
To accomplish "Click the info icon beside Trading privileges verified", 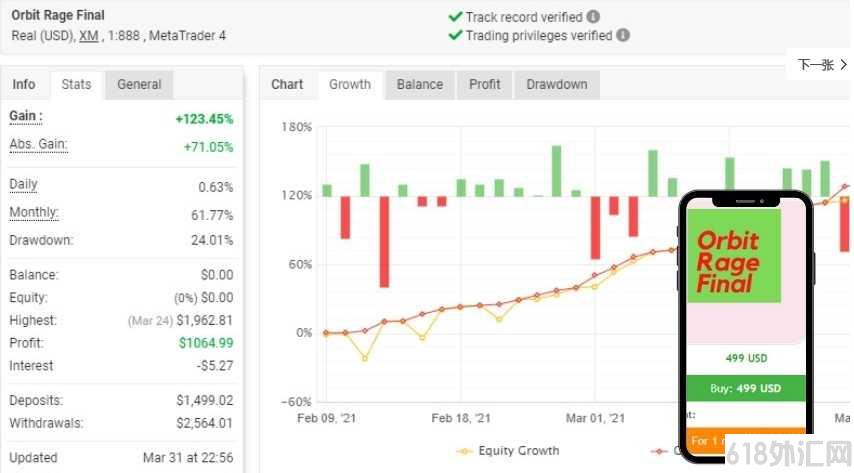I will click(x=623, y=35).
